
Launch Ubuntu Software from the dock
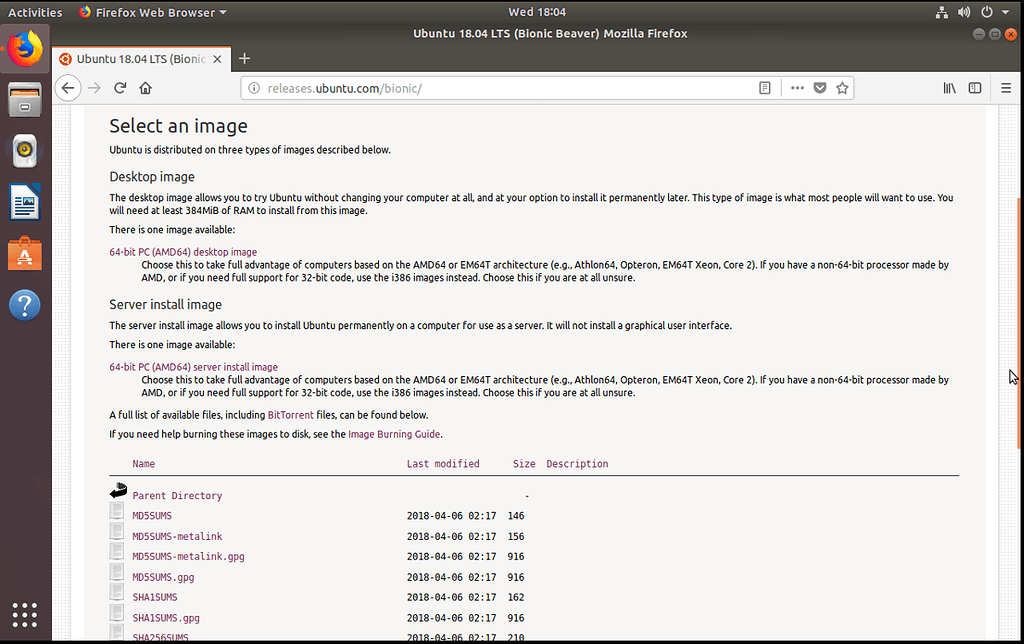[x=24, y=253]
